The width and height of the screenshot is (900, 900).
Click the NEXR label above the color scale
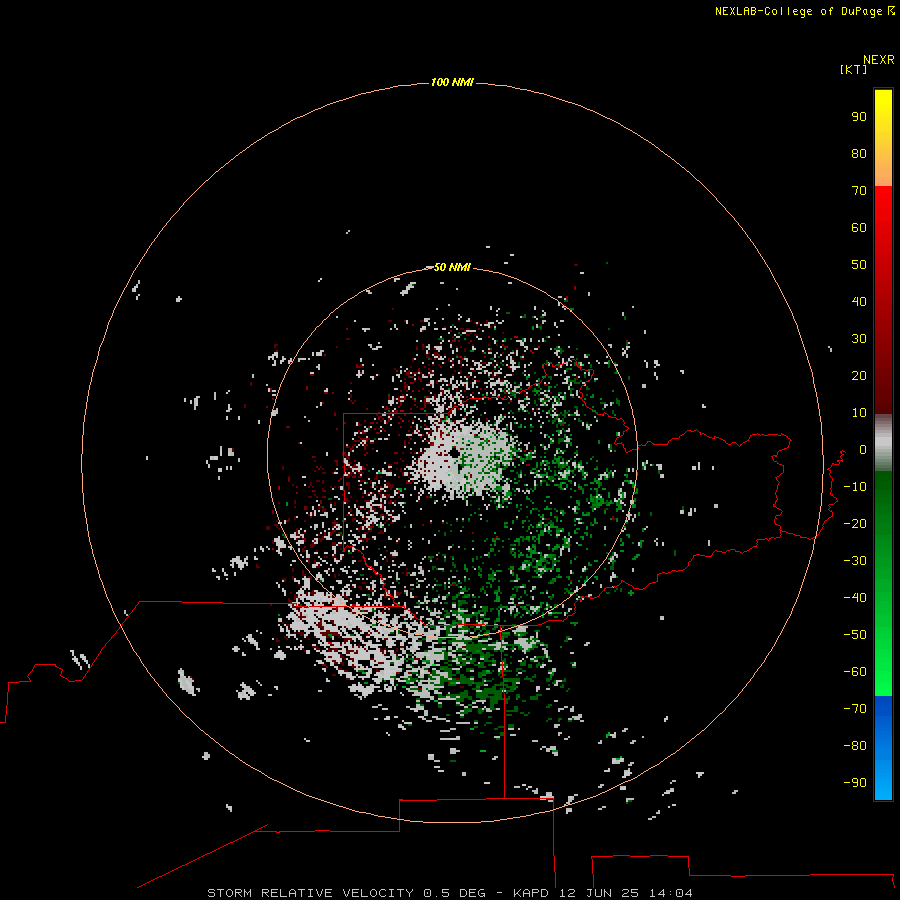[879, 60]
